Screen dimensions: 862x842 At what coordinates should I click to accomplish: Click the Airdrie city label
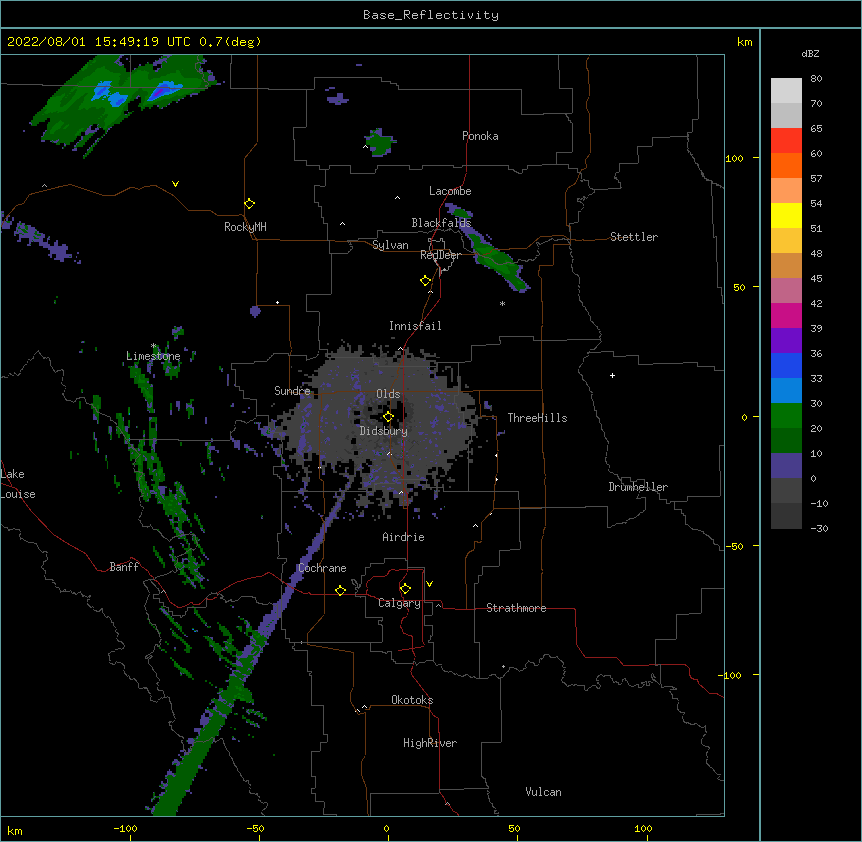click(x=404, y=537)
